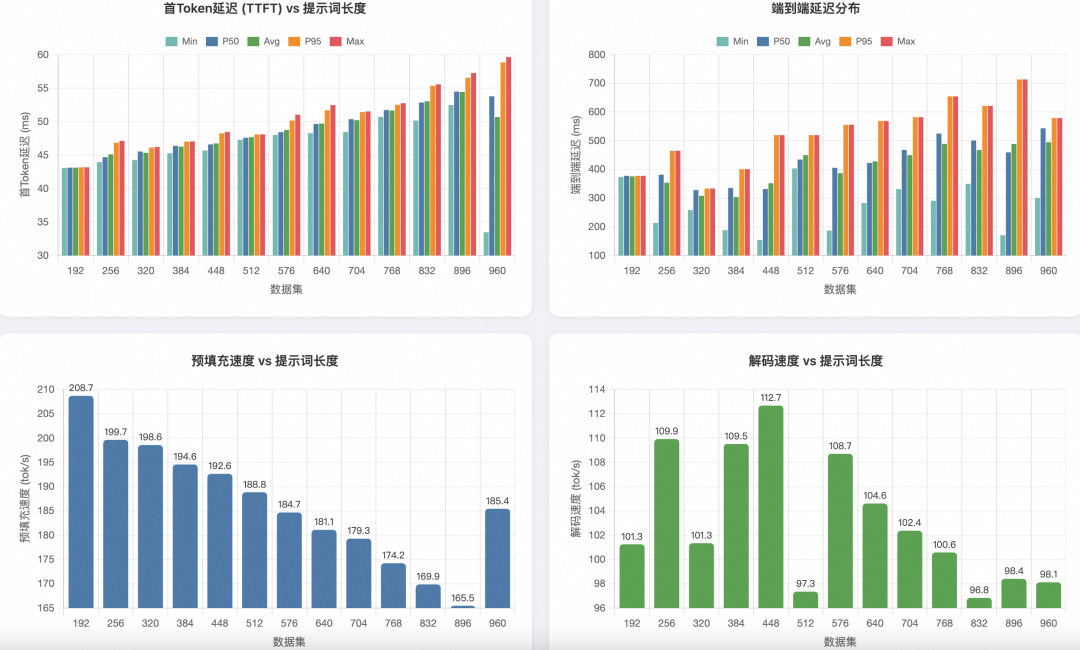Select the 960 bar in 预填充速度 chart
Screen dimensions: 1080x650
497,558
